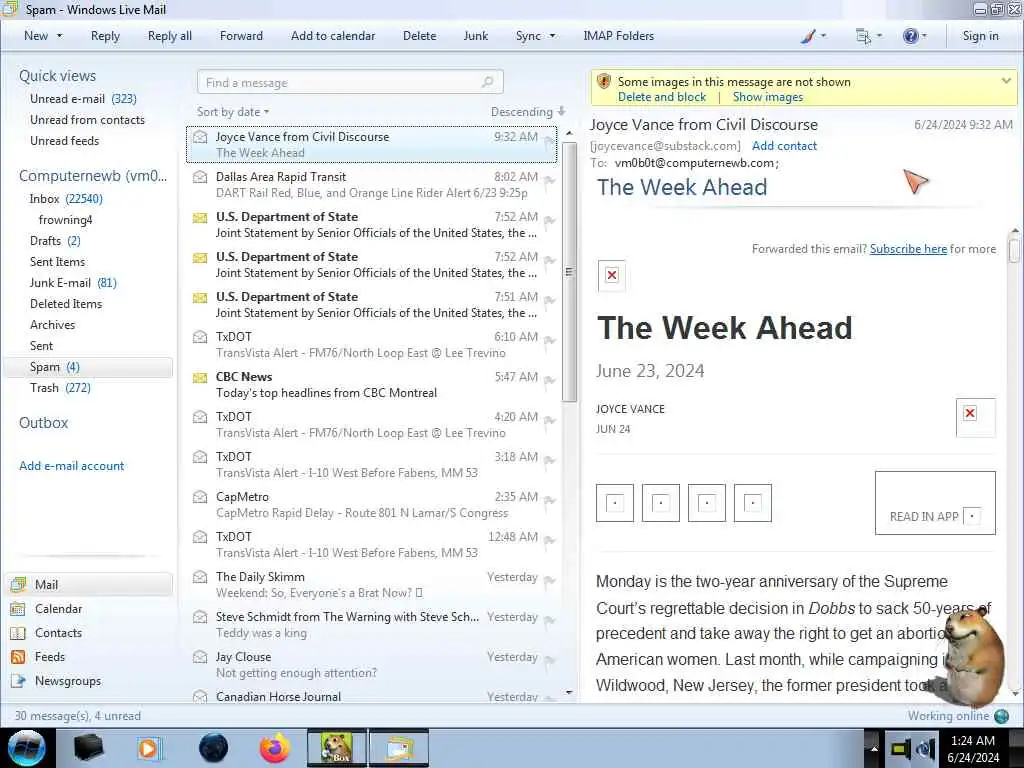This screenshot has height=768, width=1024.
Task: Click the envelope icon for The Daily Skimm
Action: (x=200, y=577)
